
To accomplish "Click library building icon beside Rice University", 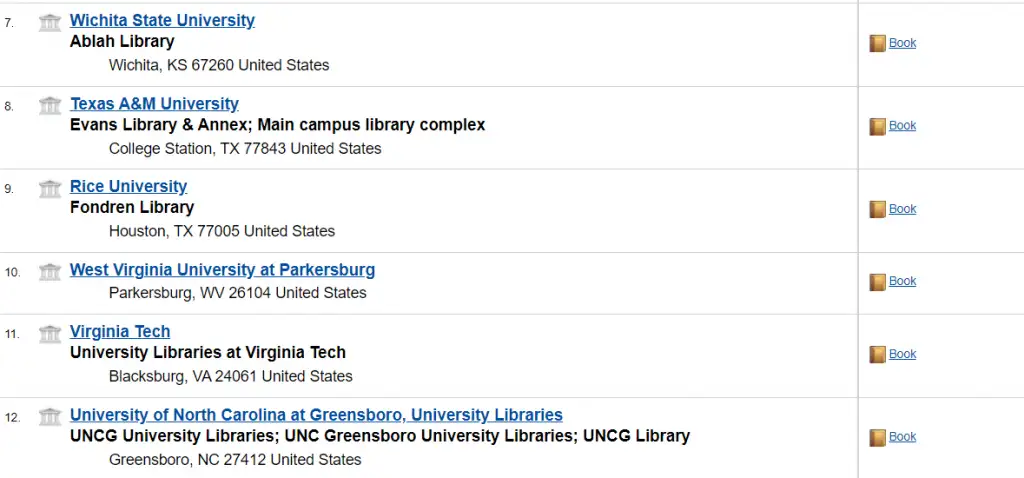I will [50, 188].
